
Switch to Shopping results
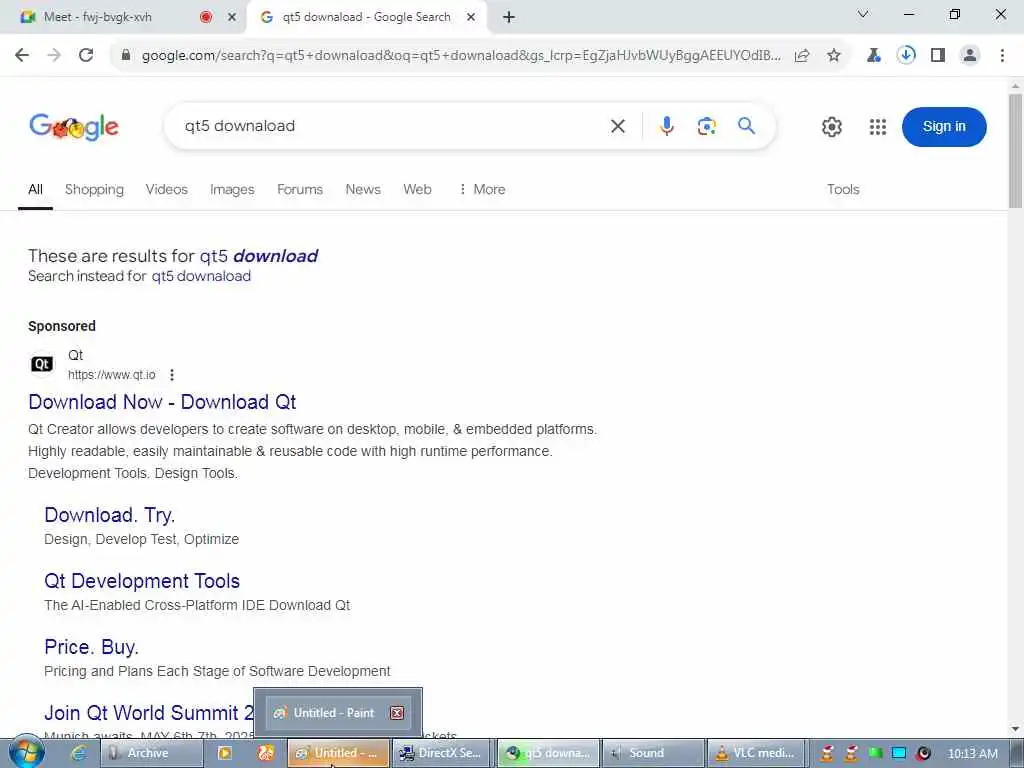point(94,189)
